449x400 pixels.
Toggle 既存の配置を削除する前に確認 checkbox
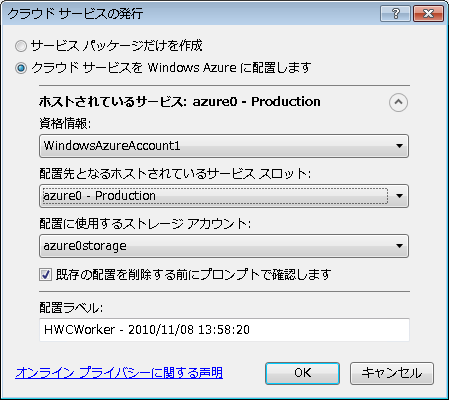pyautogui.click(x=45, y=275)
